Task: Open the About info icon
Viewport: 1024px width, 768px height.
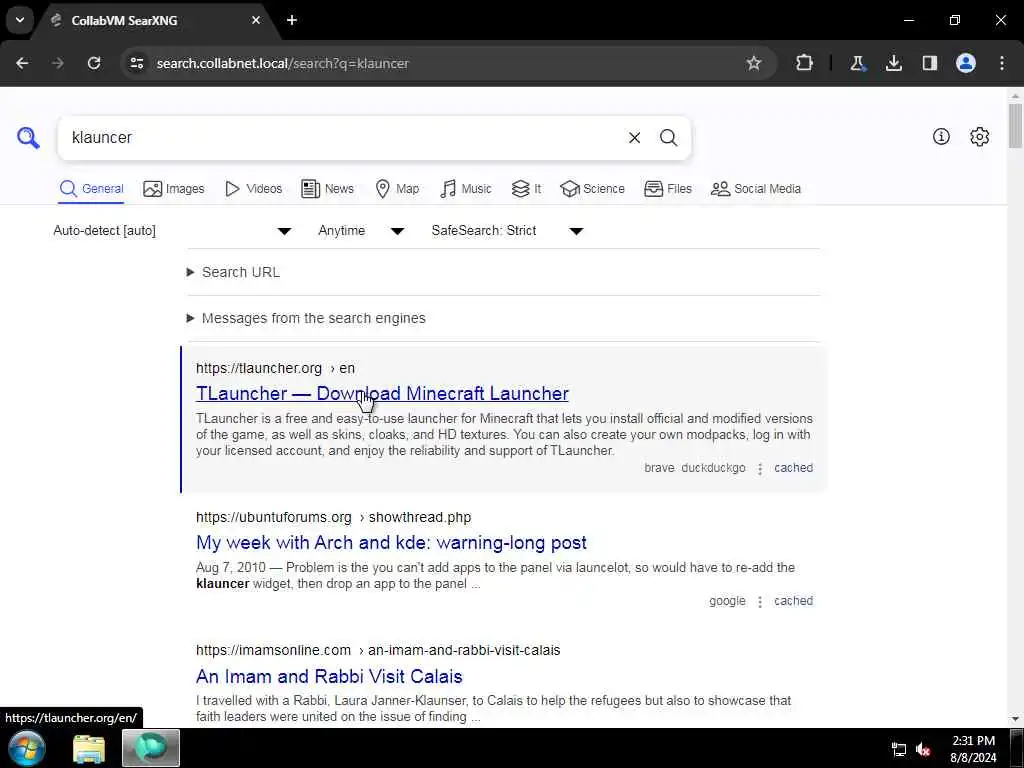Action: click(941, 136)
